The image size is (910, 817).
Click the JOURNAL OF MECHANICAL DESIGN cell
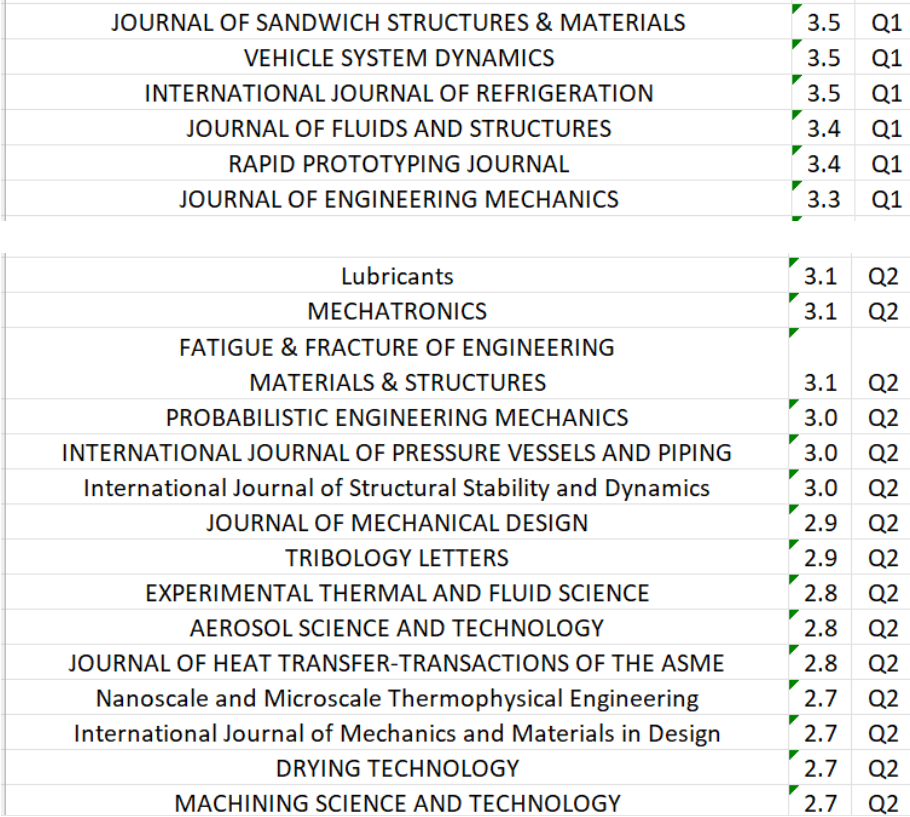pos(397,522)
